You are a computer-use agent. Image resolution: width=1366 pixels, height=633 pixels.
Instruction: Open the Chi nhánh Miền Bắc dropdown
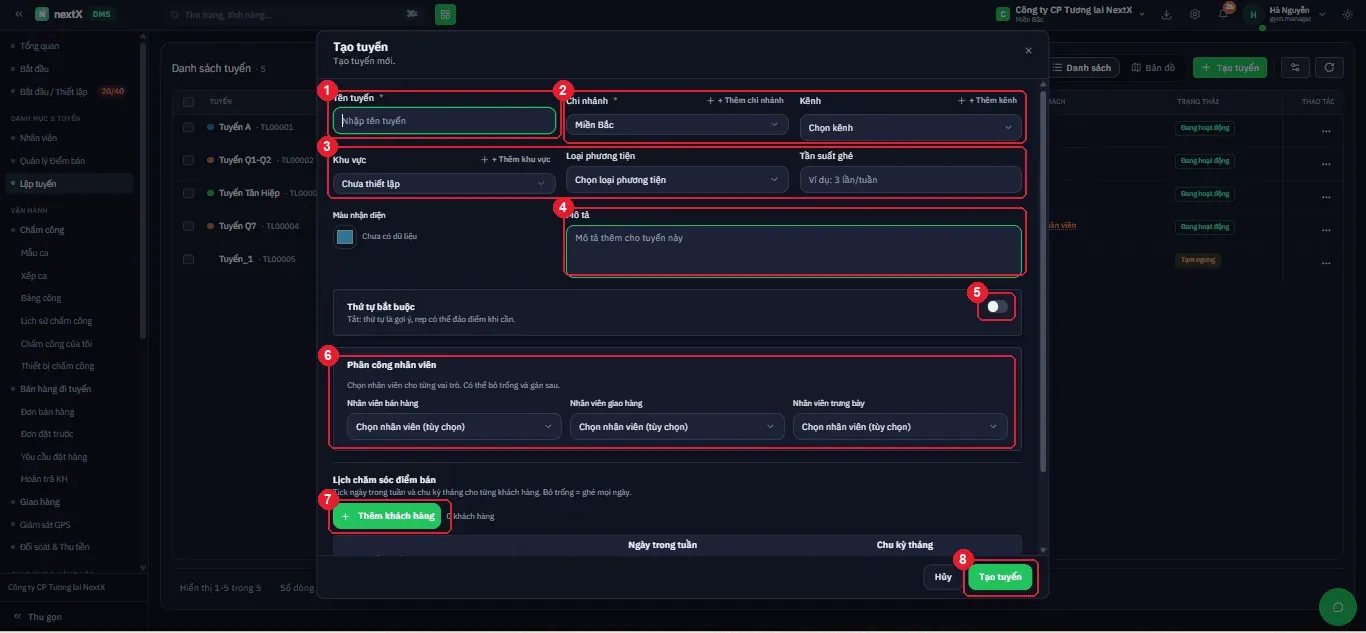[x=676, y=125]
